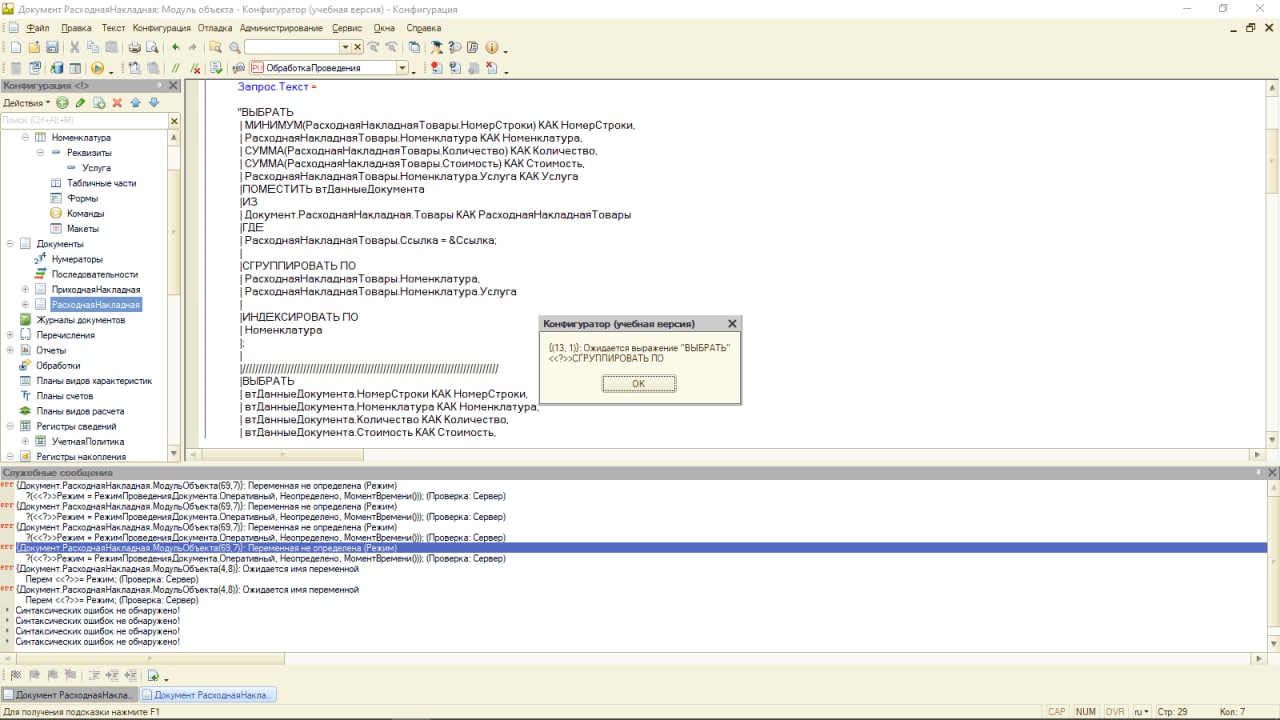Move item down with blue down arrow
The width and height of the screenshot is (1280, 720).
click(x=154, y=103)
